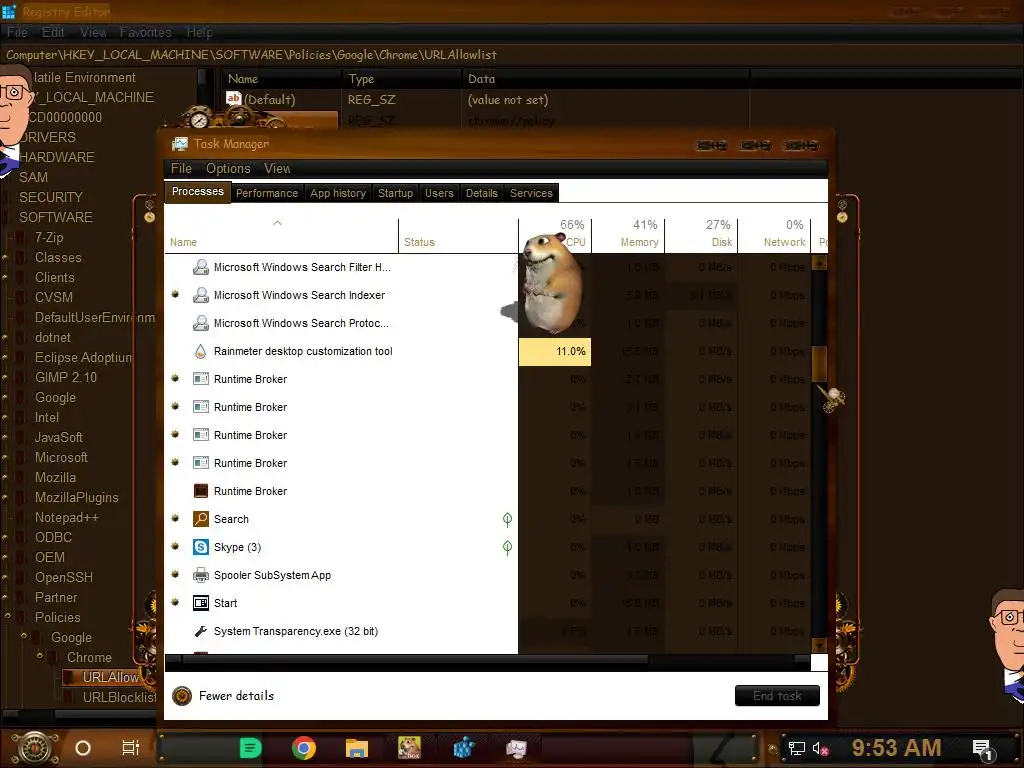This screenshot has width=1024, height=768.
Task: Click the magnifier icon of the Search process
Action: (200, 519)
